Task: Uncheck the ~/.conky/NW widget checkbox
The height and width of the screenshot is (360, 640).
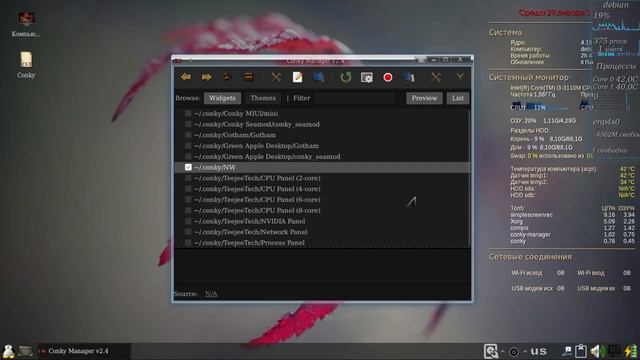Action: [188, 167]
